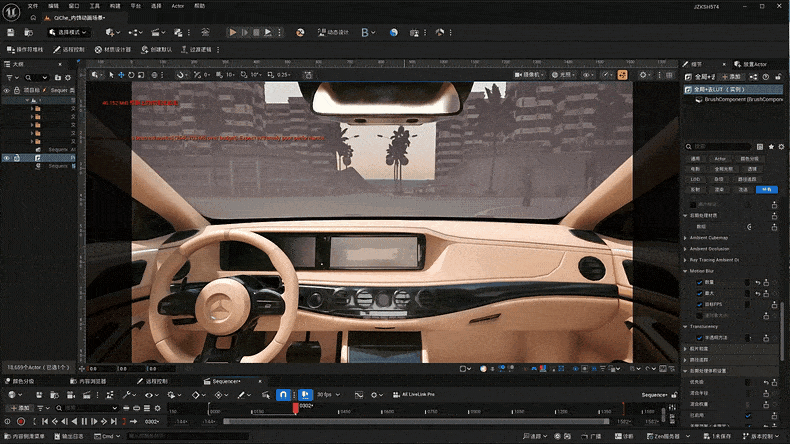Open the Tools menu in the menu bar

95,6
